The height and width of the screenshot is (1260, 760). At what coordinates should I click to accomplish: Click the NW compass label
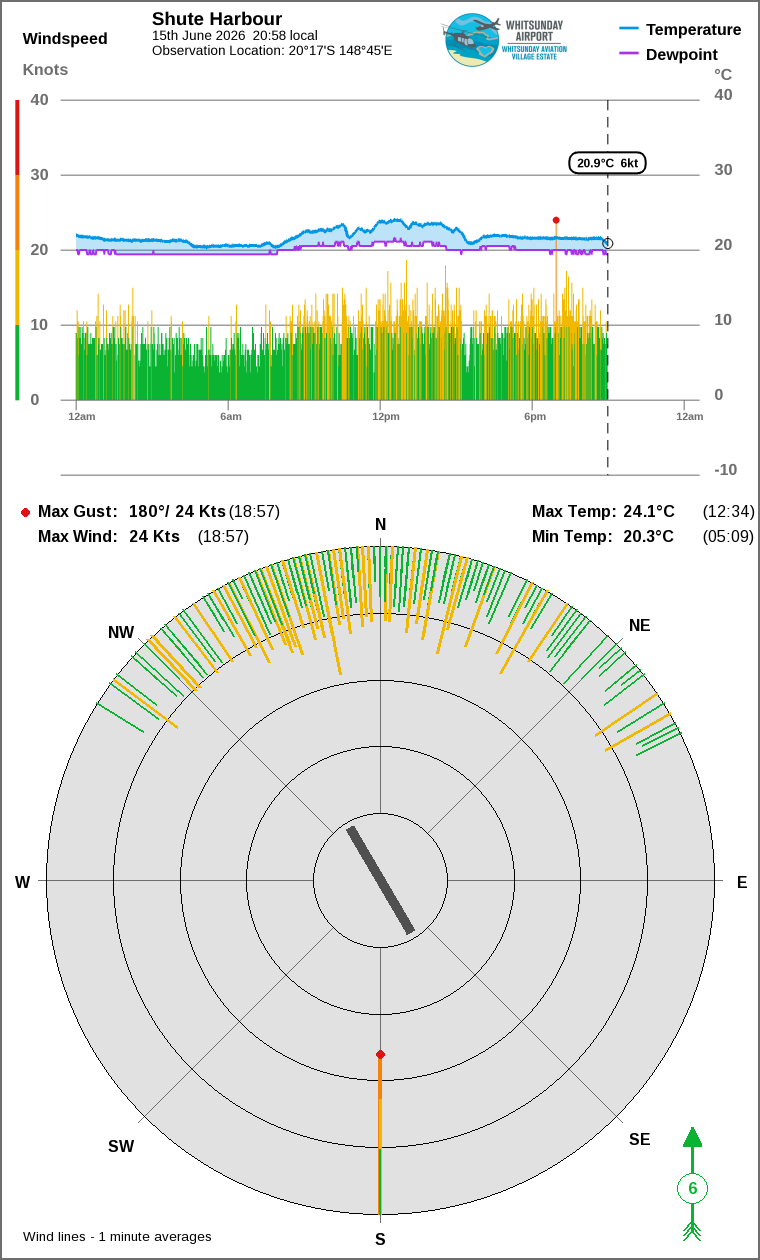pyautogui.click(x=121, y=632)
